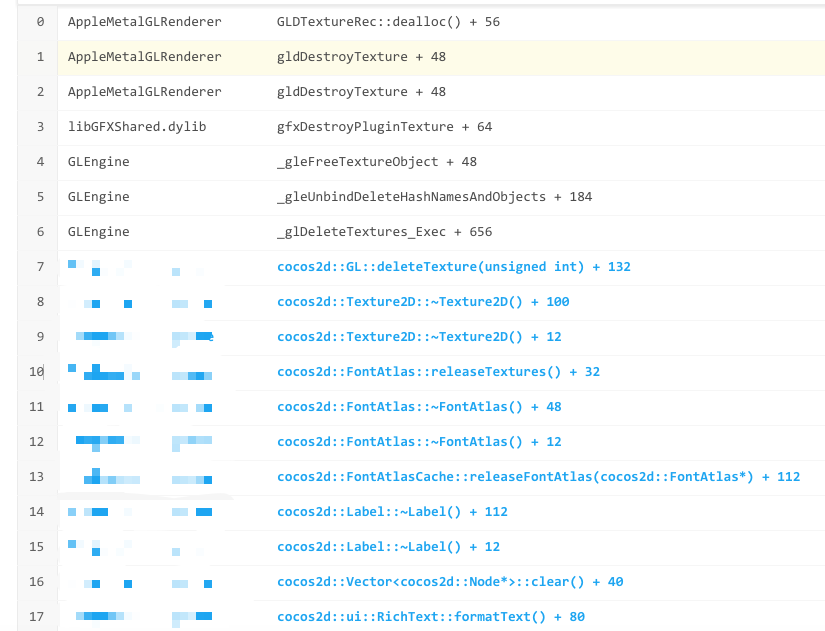Open cocos2d::Label::~Label() + 112 link
This screenshot has height=631, width=825.
[x=392, y=512]
